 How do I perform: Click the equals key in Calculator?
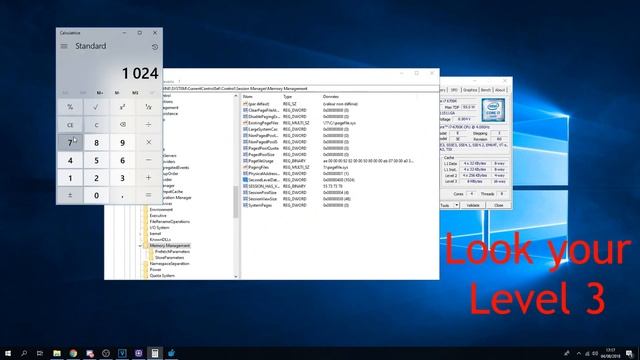point(149,195)
